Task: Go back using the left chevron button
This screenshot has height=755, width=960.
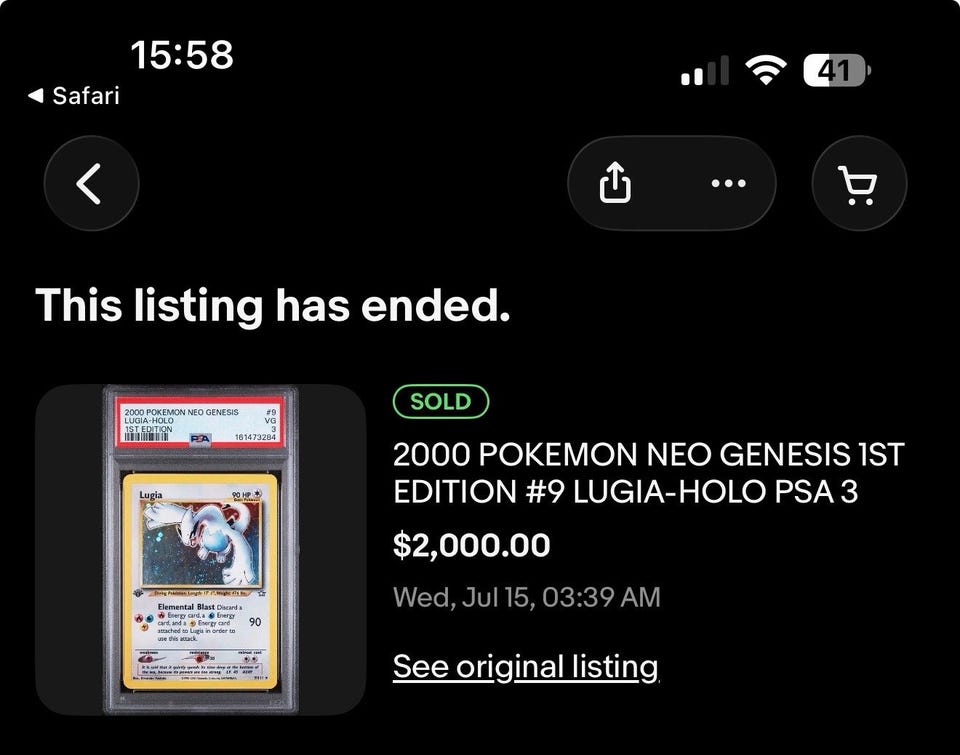Action: [x=91, y=183]
